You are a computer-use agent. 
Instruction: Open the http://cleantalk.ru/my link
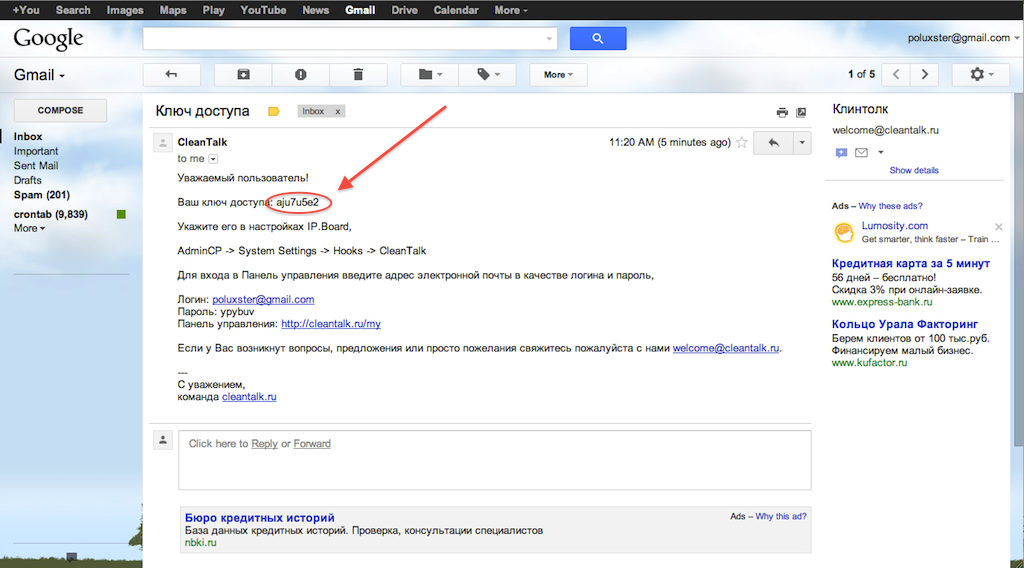(x=331, y=324)
